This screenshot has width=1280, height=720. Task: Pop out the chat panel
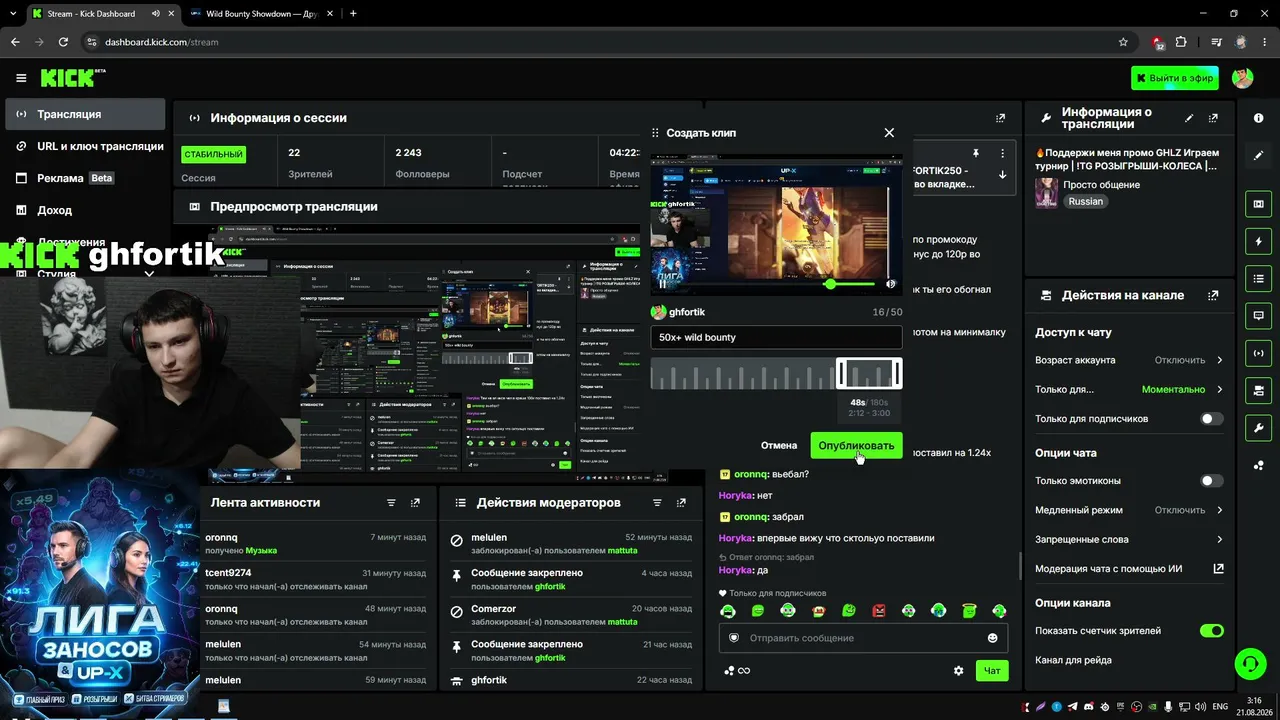(x=1000, y=118)
